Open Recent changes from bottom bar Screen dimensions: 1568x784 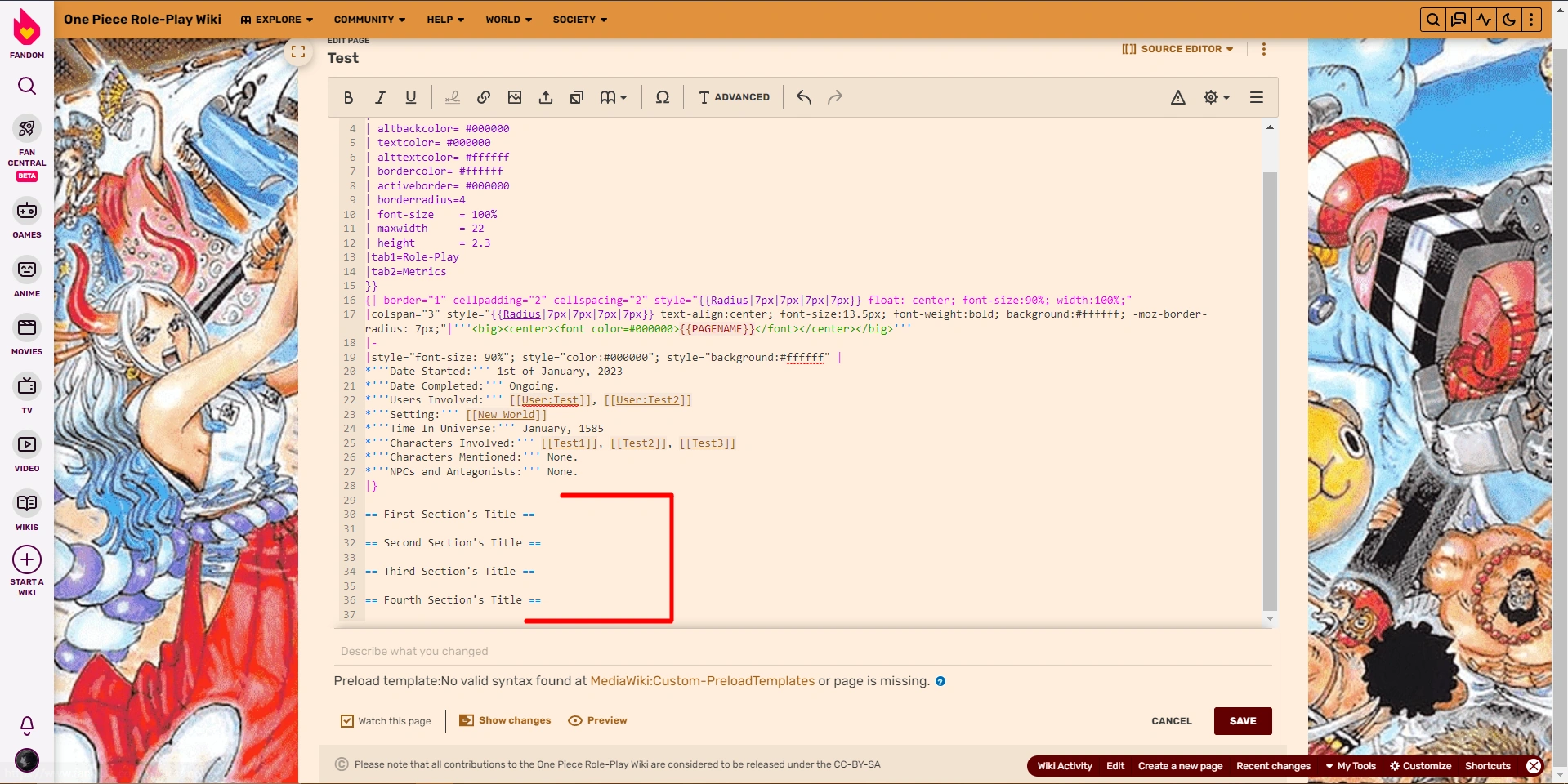click(x=1273, y=766)
